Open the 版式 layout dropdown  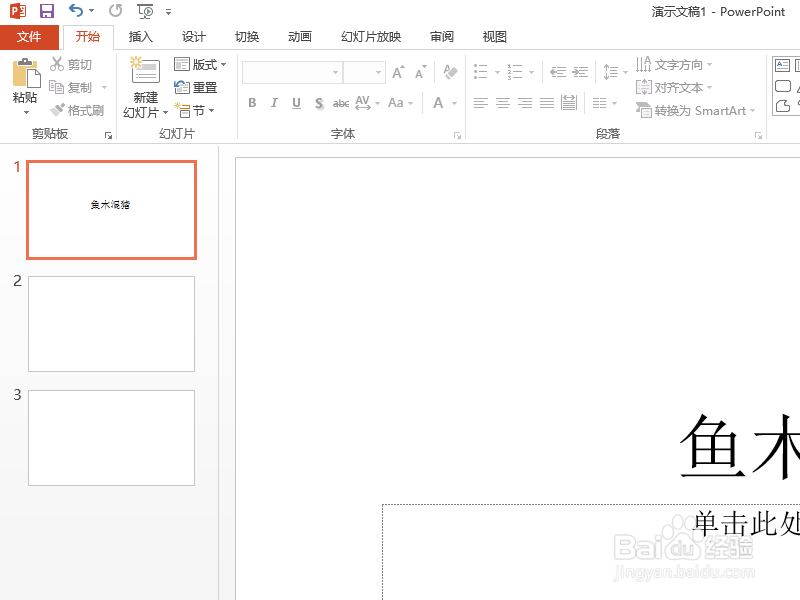point(200,64)
